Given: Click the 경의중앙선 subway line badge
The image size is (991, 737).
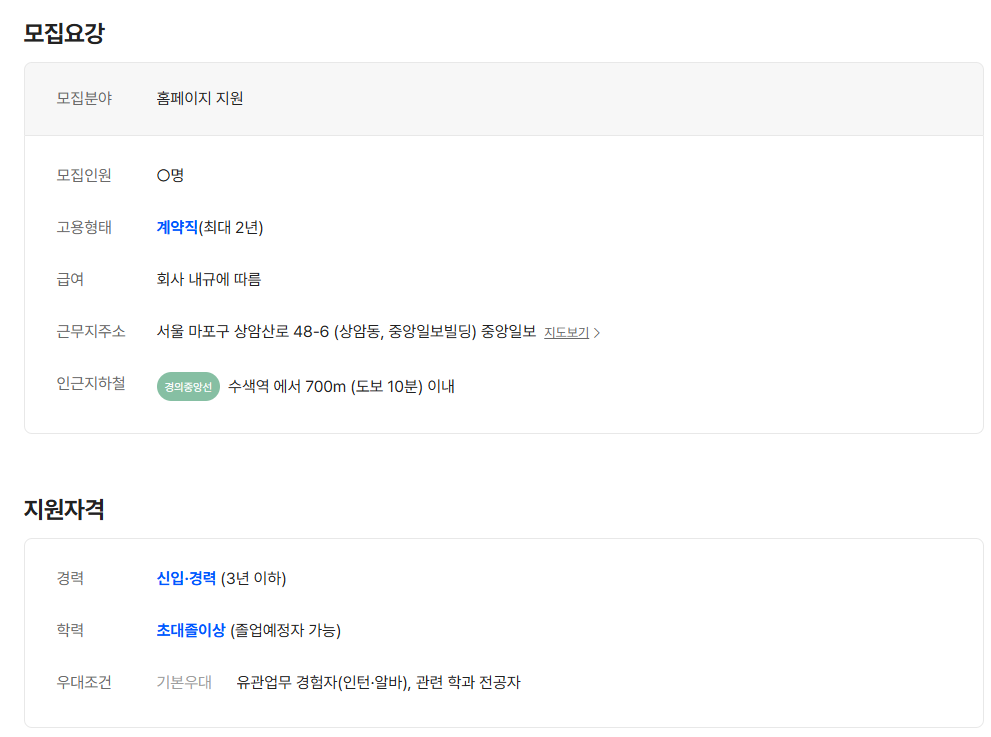Looking at the screenshot, I should 187,386.
